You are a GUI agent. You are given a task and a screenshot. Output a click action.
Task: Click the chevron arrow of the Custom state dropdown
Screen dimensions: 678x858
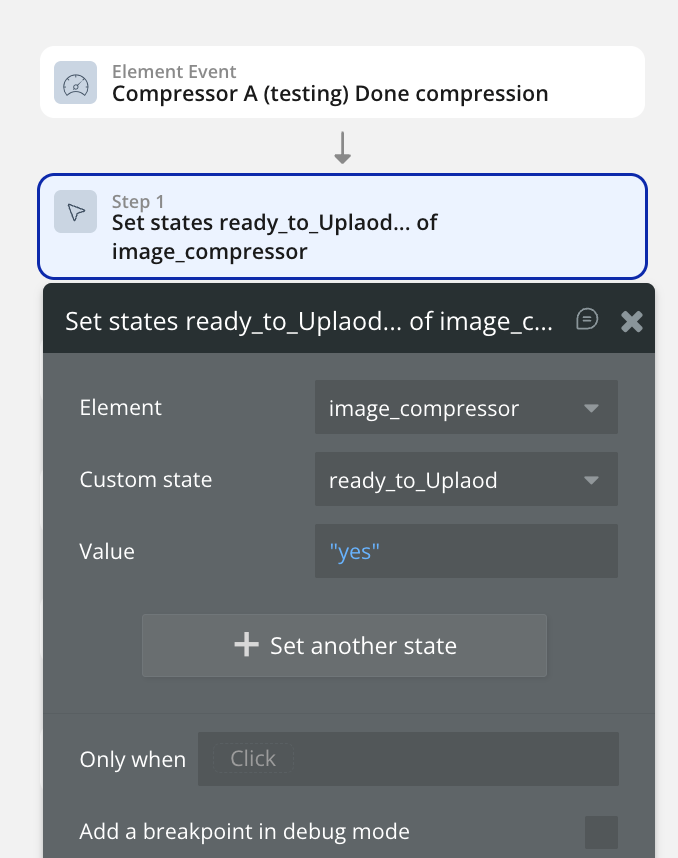click(x=591, y=480)
